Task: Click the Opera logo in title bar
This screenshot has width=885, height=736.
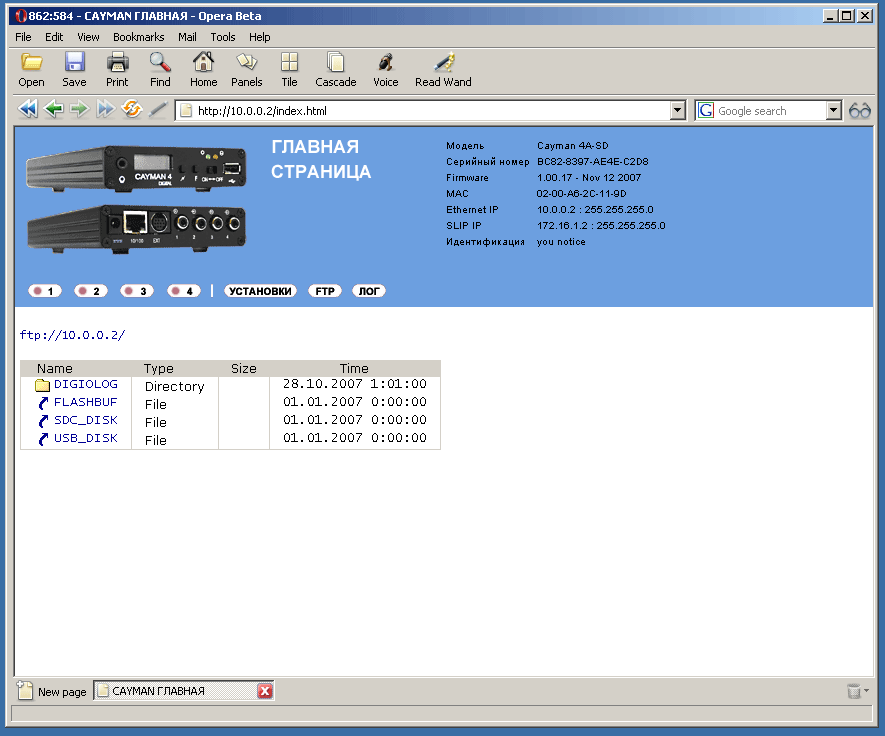Action: [x=21, y=16]
